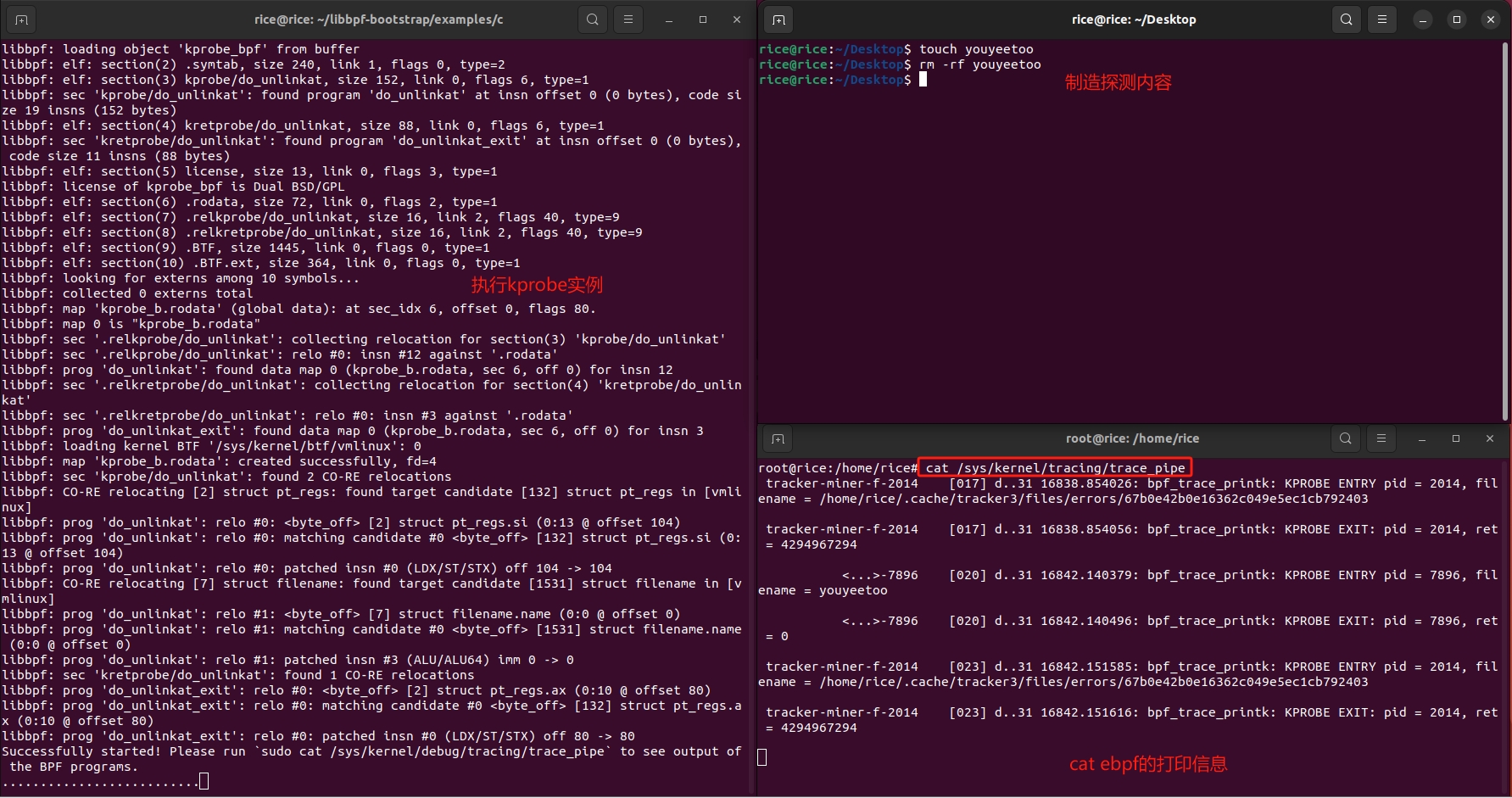Minimize the libbpf-bootstrap terminal window
This screenshot has width=1512, height=798.
pos(669,20)
